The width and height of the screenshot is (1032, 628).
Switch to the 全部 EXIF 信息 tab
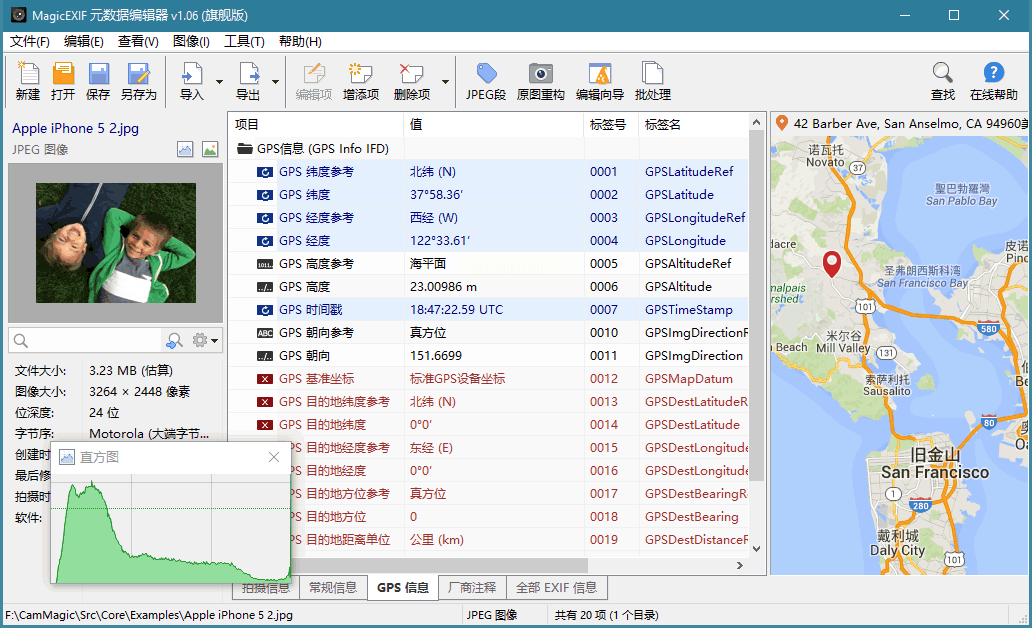point(556,588)
